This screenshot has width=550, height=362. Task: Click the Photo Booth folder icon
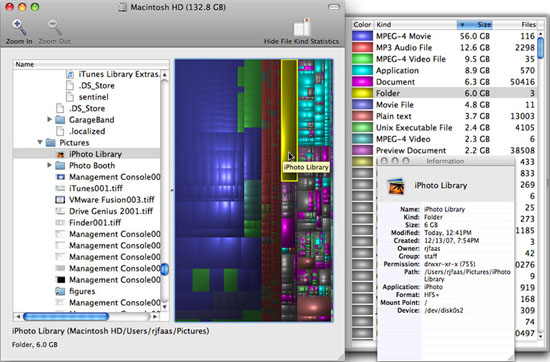tap(60, 165)
